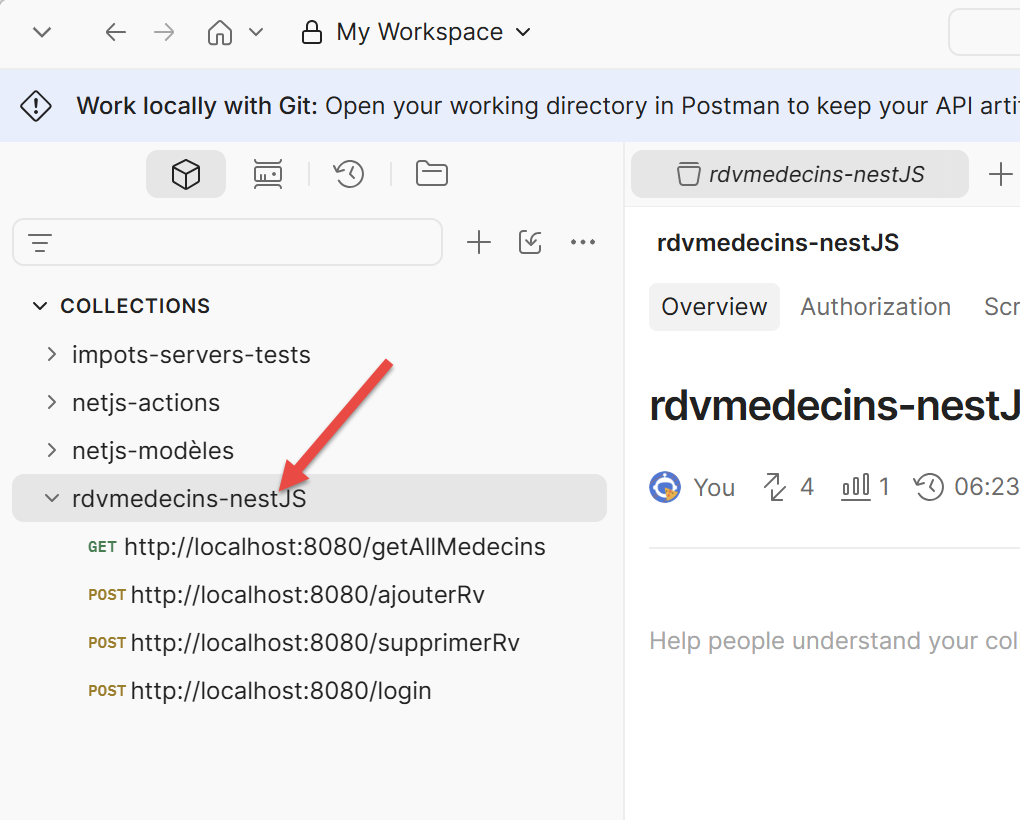Select the netjs-modèles collection name

point(153,451)
